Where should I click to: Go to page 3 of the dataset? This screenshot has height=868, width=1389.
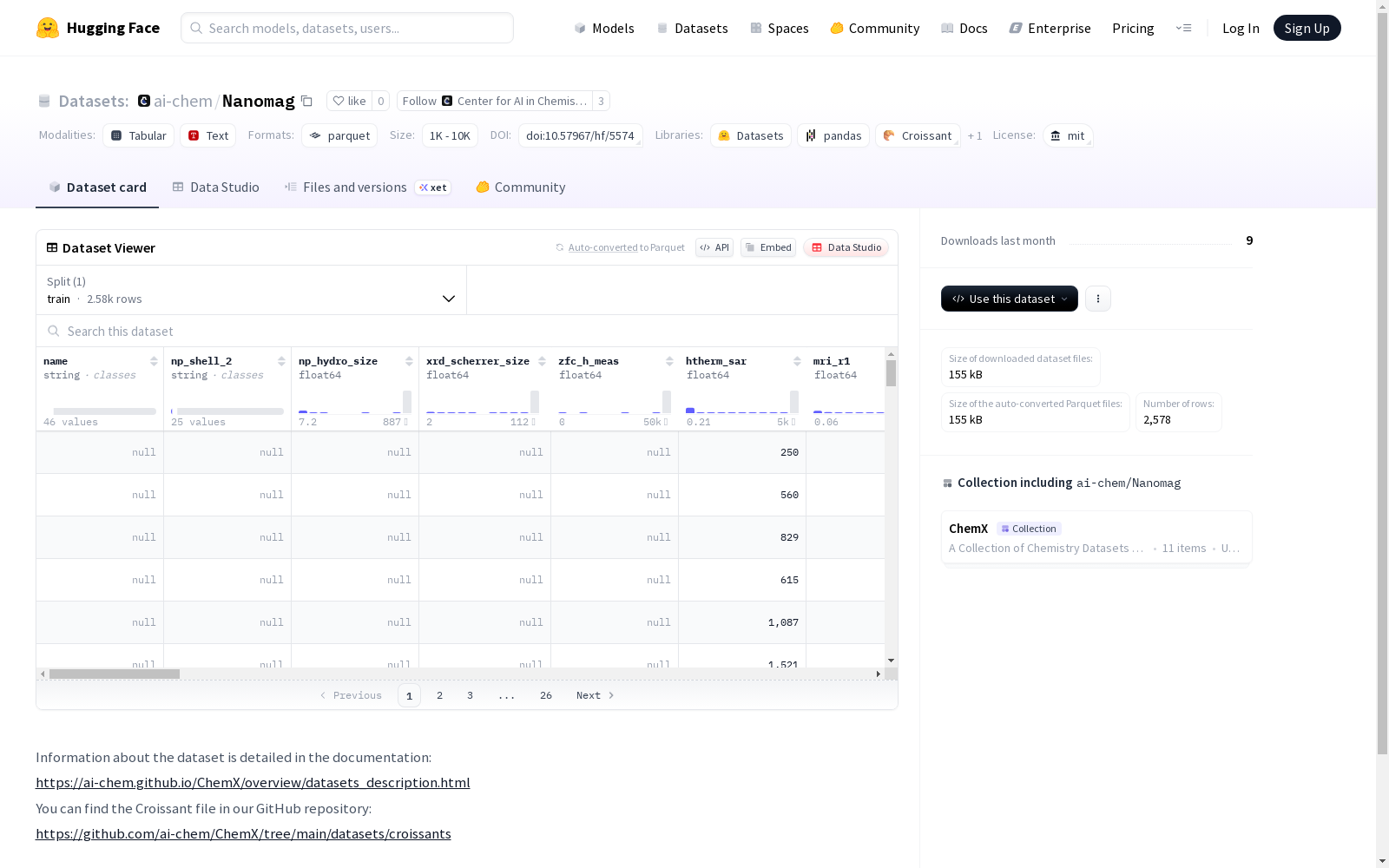(x=471, y=695)
